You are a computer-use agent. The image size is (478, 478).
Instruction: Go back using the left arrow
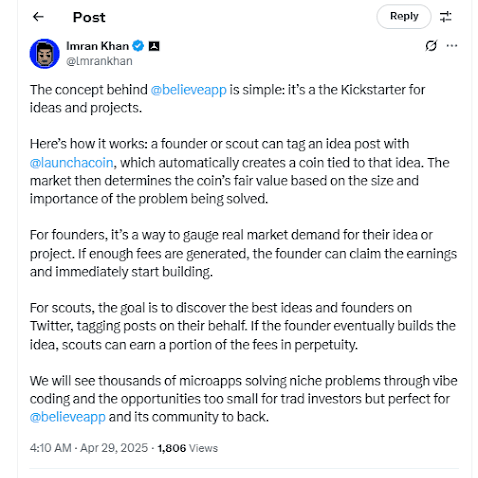click(38, 17)
